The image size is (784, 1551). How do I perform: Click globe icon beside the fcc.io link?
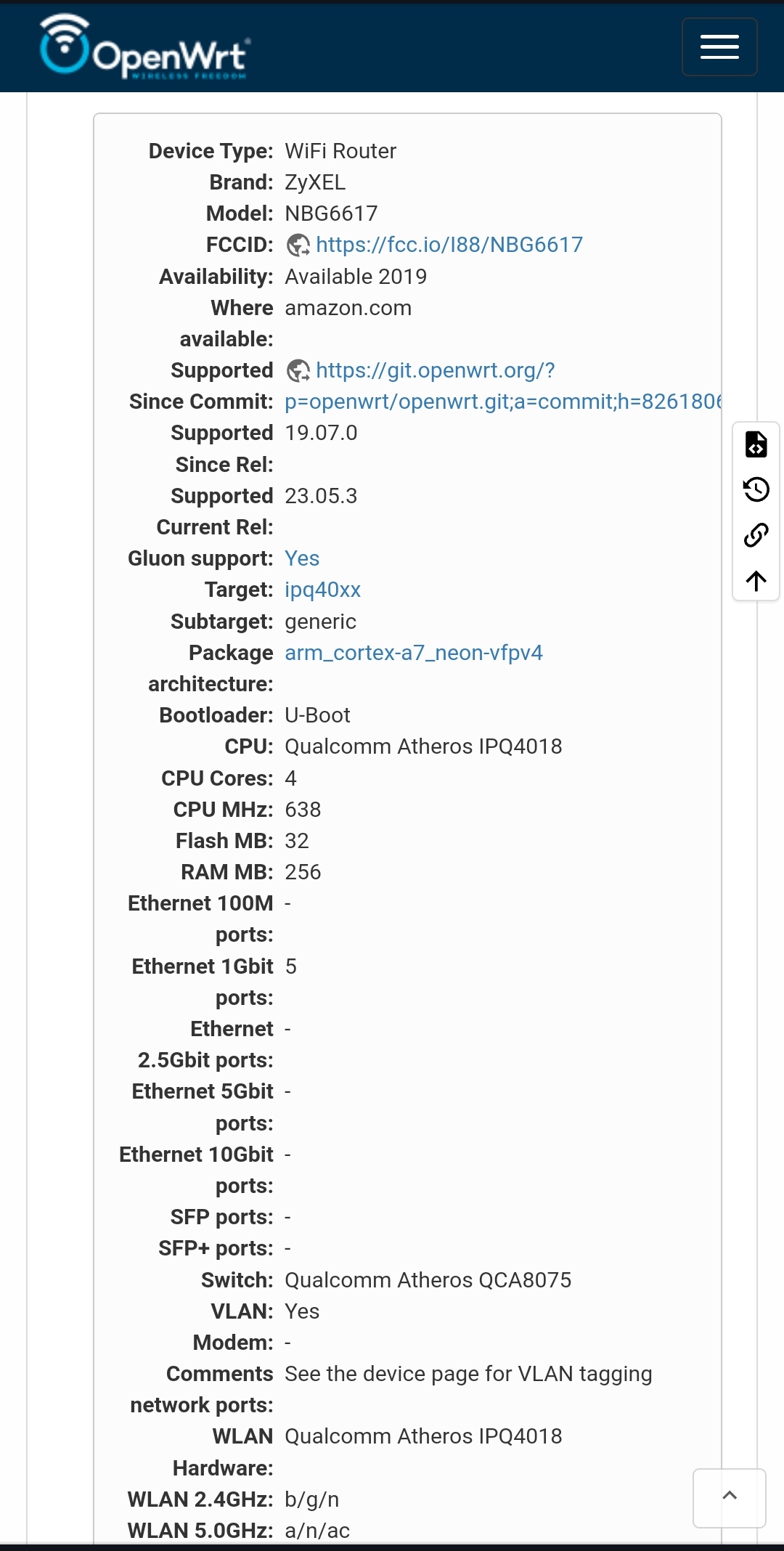pyautogui.click(x=298, y=245)
